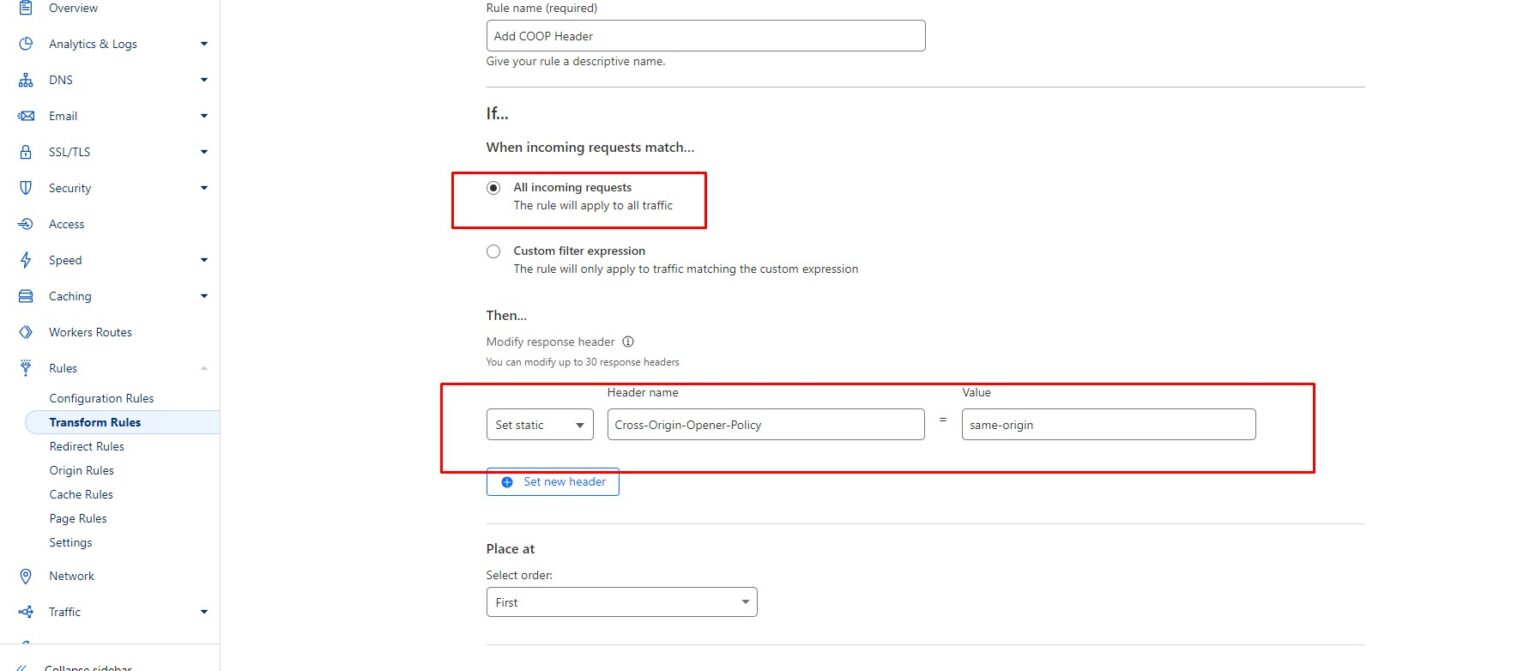This screenshot has width=1536, height=671.
Task: Click the Value field containing same-origin
Action: (x=1109, y=425)
